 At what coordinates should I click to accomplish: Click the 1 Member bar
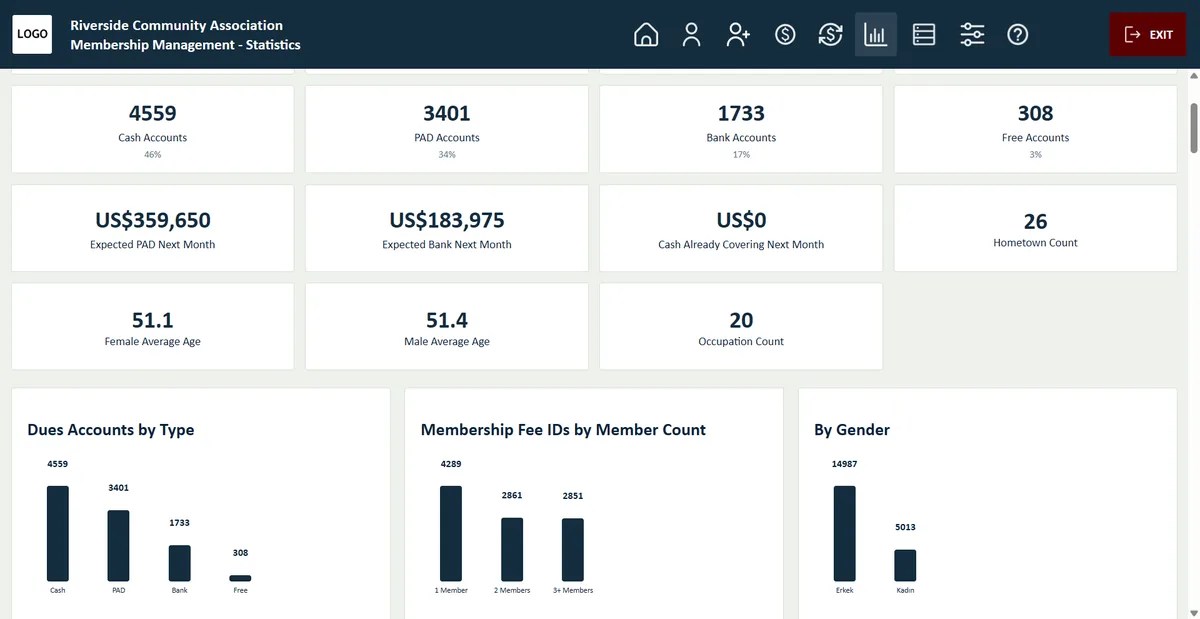(x=451, y=534)
